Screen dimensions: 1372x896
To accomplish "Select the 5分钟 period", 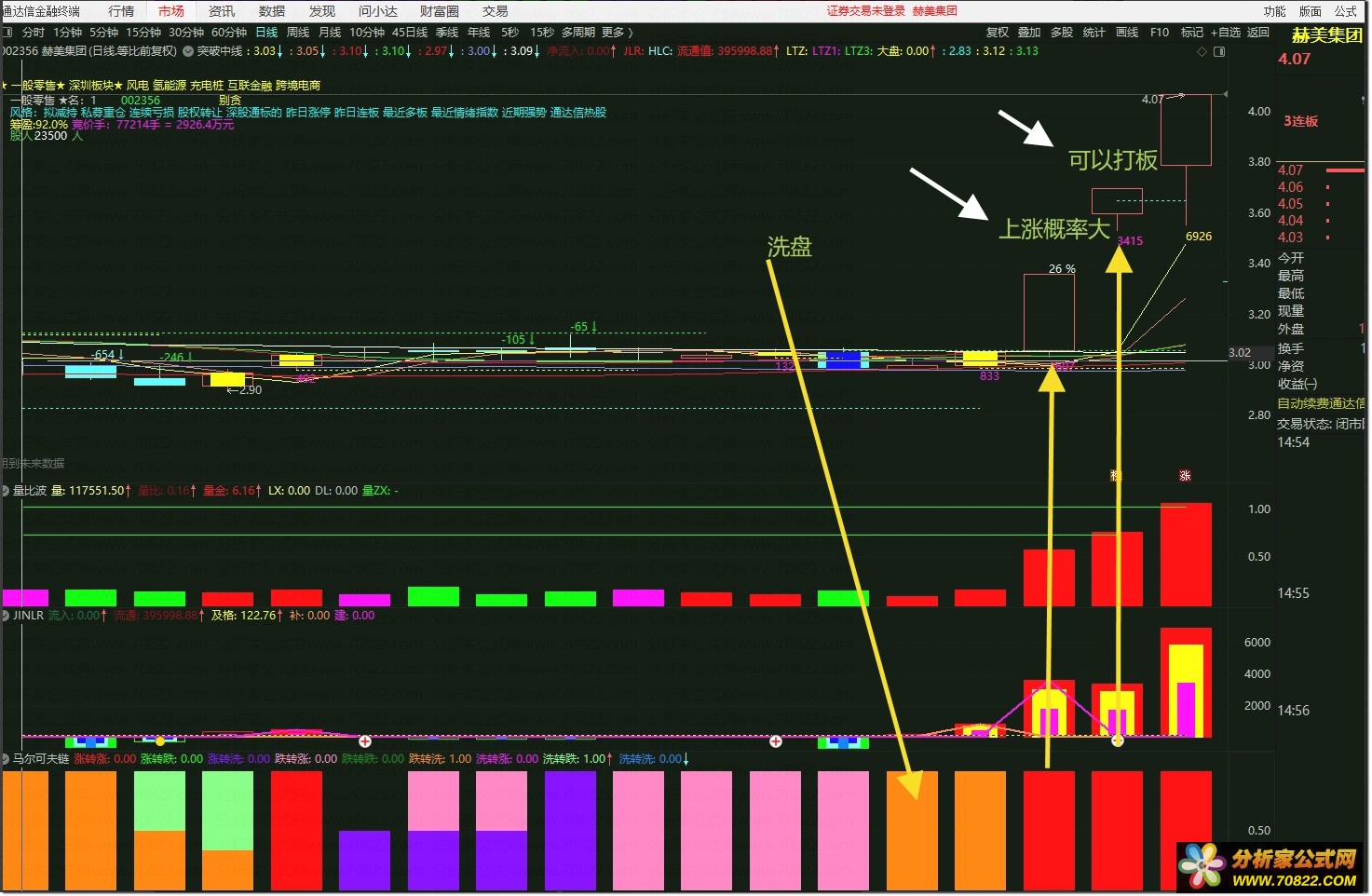I will click(104, 33).
